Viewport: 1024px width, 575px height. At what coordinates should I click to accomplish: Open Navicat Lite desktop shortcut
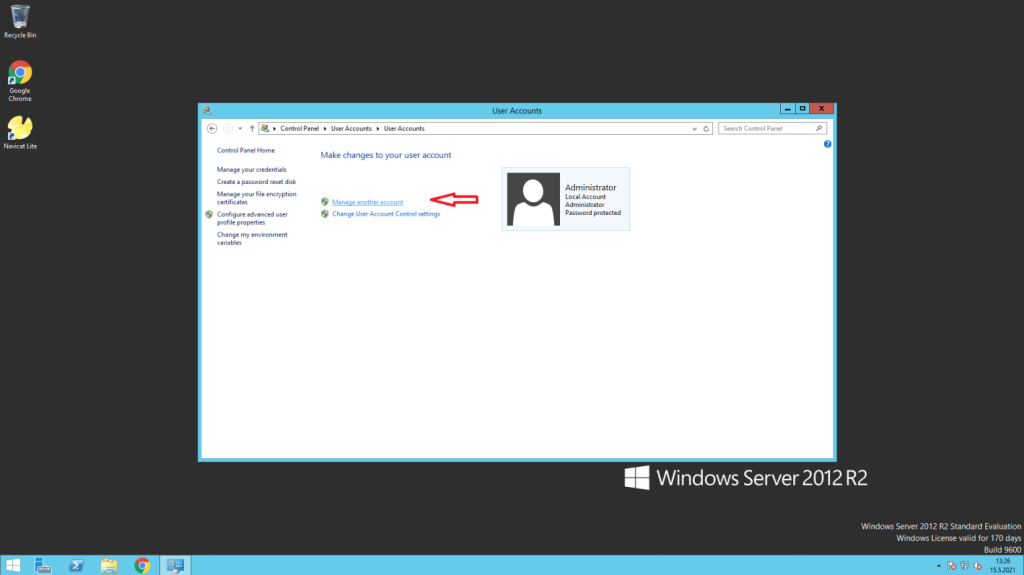(x=20, y=133)
